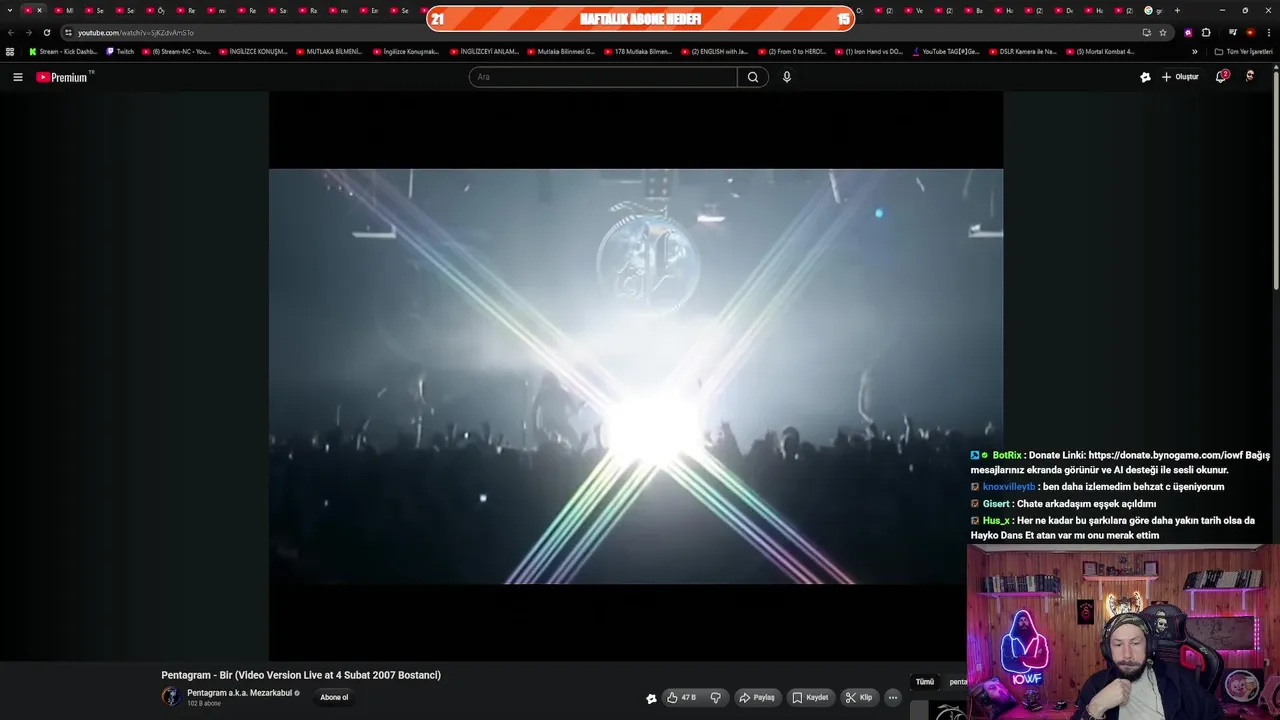The height and width of the screenshot is (720, 1280).
Task: Open the YouTube hamburger guide menu
Action: 17,77
